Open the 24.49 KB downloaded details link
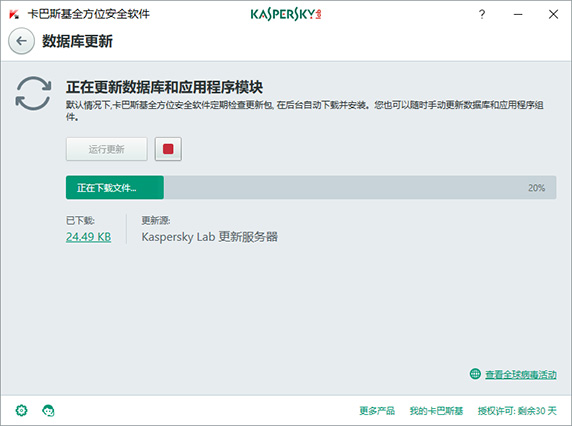Image resolution: width=572 pixels, height=426 pixels. 89,237
